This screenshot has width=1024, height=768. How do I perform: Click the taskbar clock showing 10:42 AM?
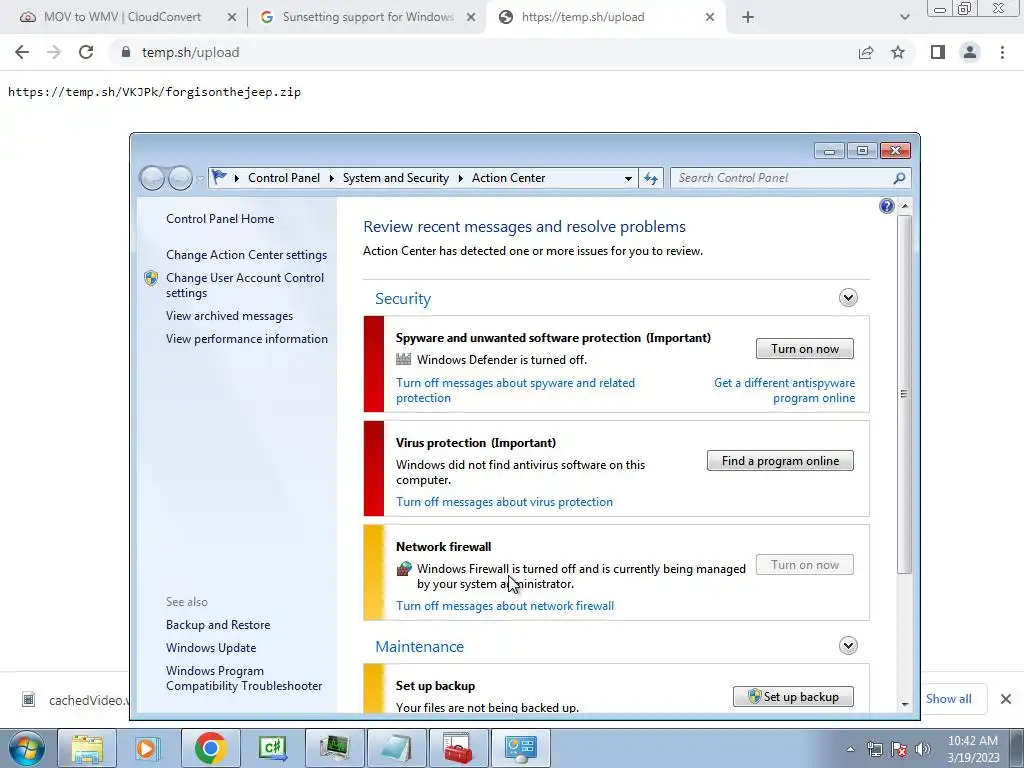[972, 749]
